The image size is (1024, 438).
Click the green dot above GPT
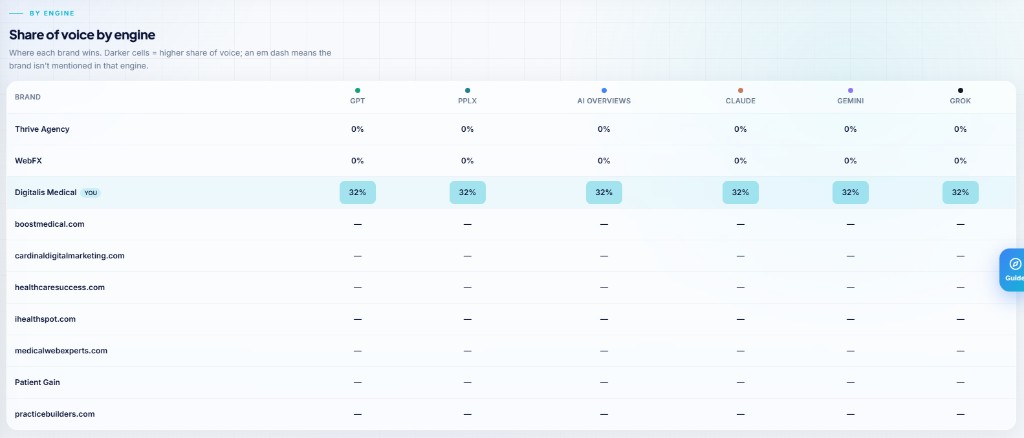click(x=357, y=91)
